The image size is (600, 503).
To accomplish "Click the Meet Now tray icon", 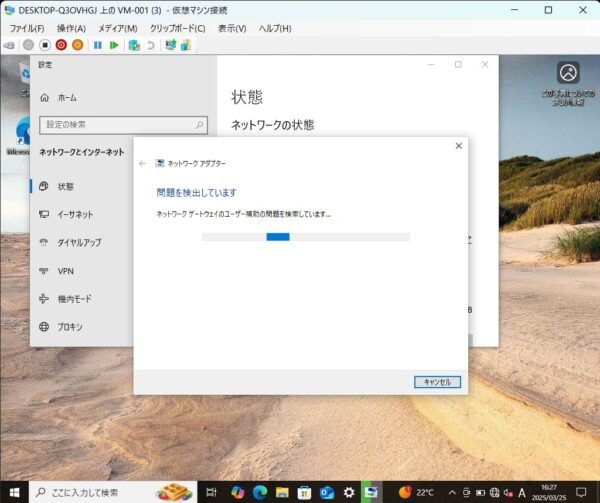I will [466, 493].
